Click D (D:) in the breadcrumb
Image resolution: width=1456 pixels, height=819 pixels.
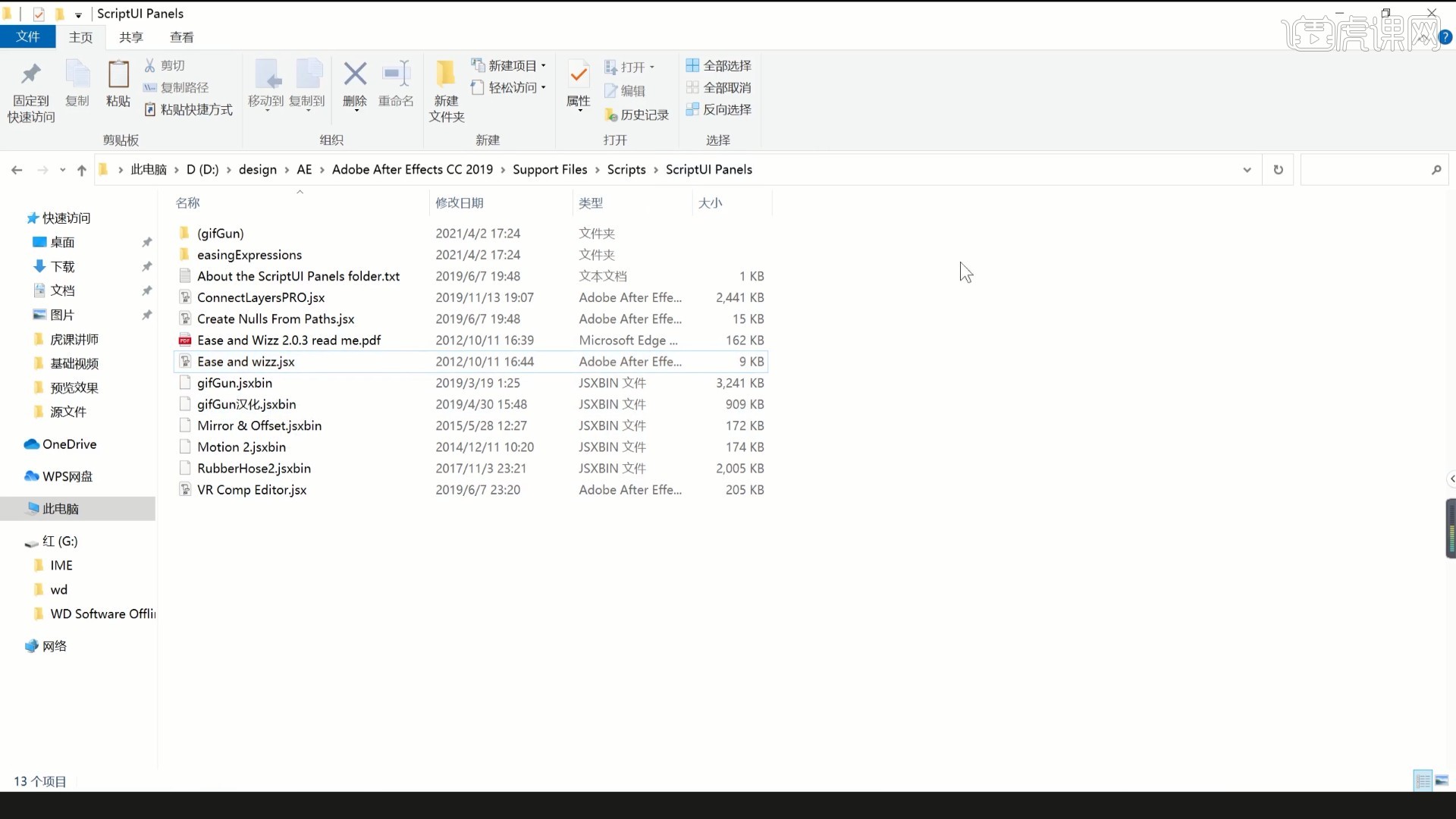[x=202, y=169]
